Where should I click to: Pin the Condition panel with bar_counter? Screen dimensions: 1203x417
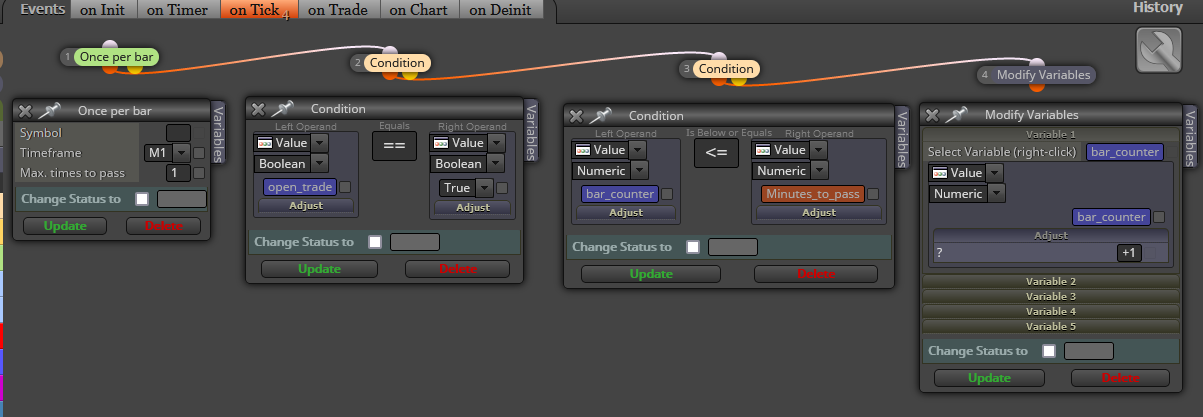pyautogui.click(x=600, y=115)
